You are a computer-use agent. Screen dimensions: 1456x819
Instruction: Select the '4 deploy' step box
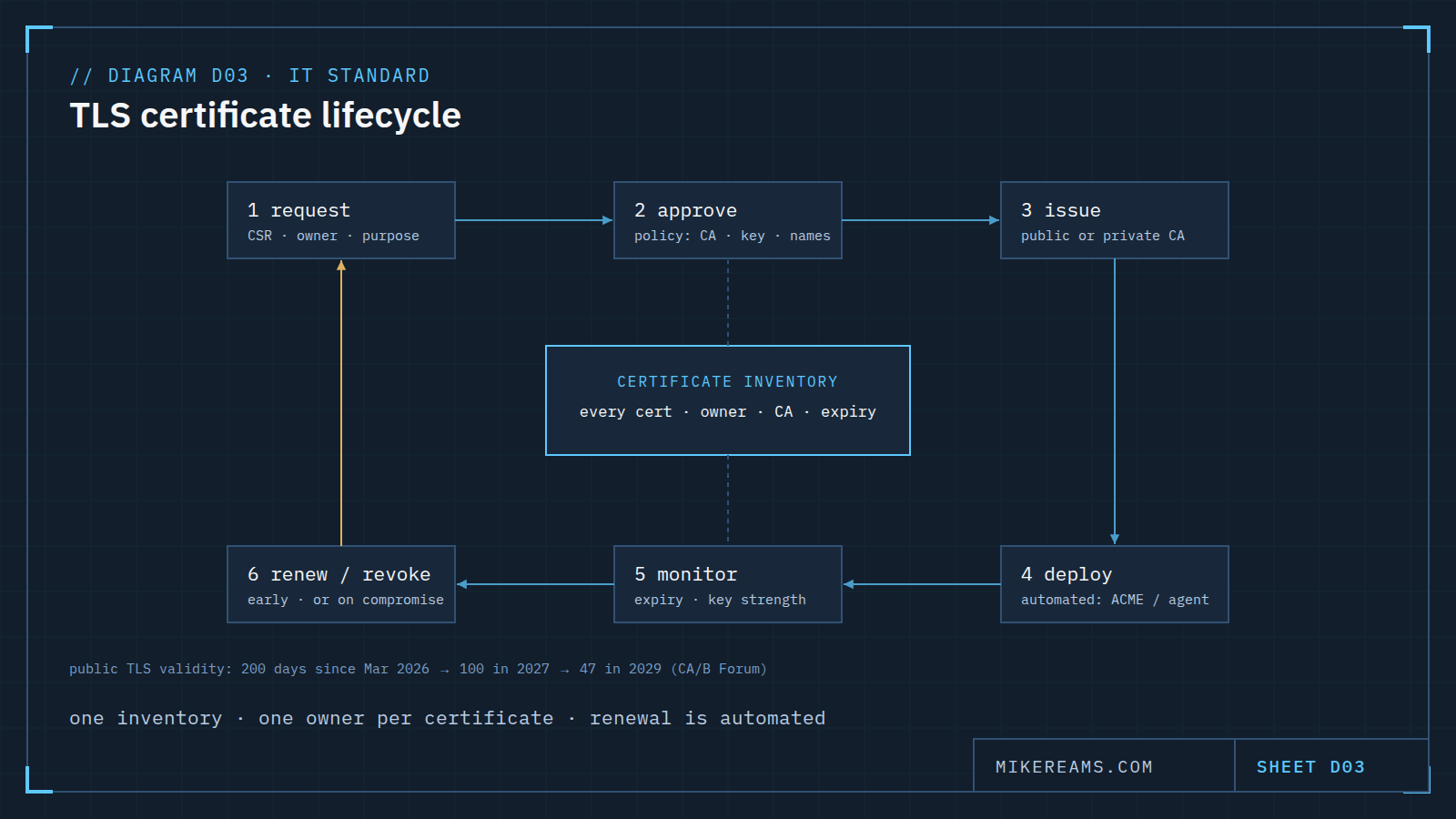coord(1115,584)
